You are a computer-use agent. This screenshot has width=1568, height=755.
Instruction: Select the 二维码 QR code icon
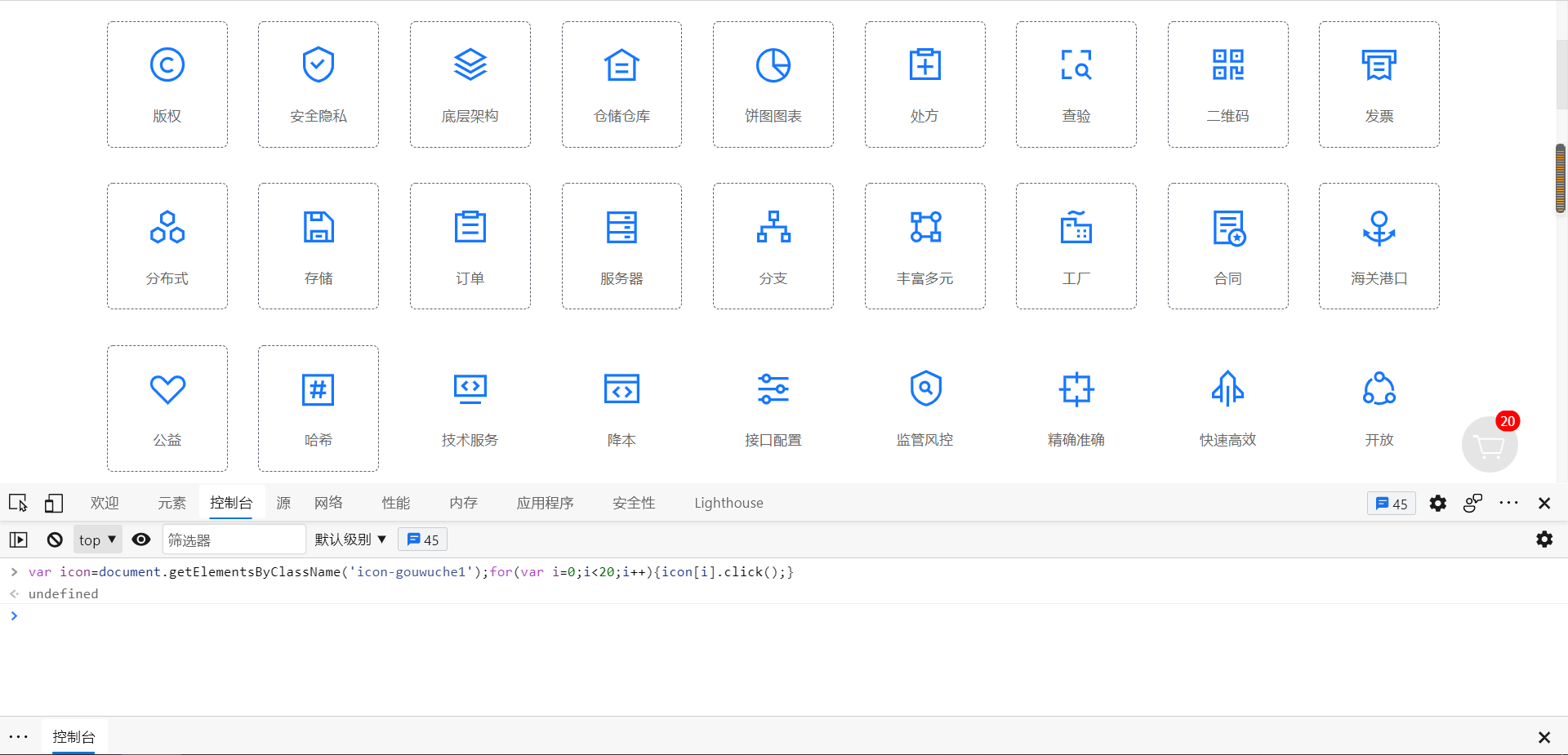pos(1227,65)
